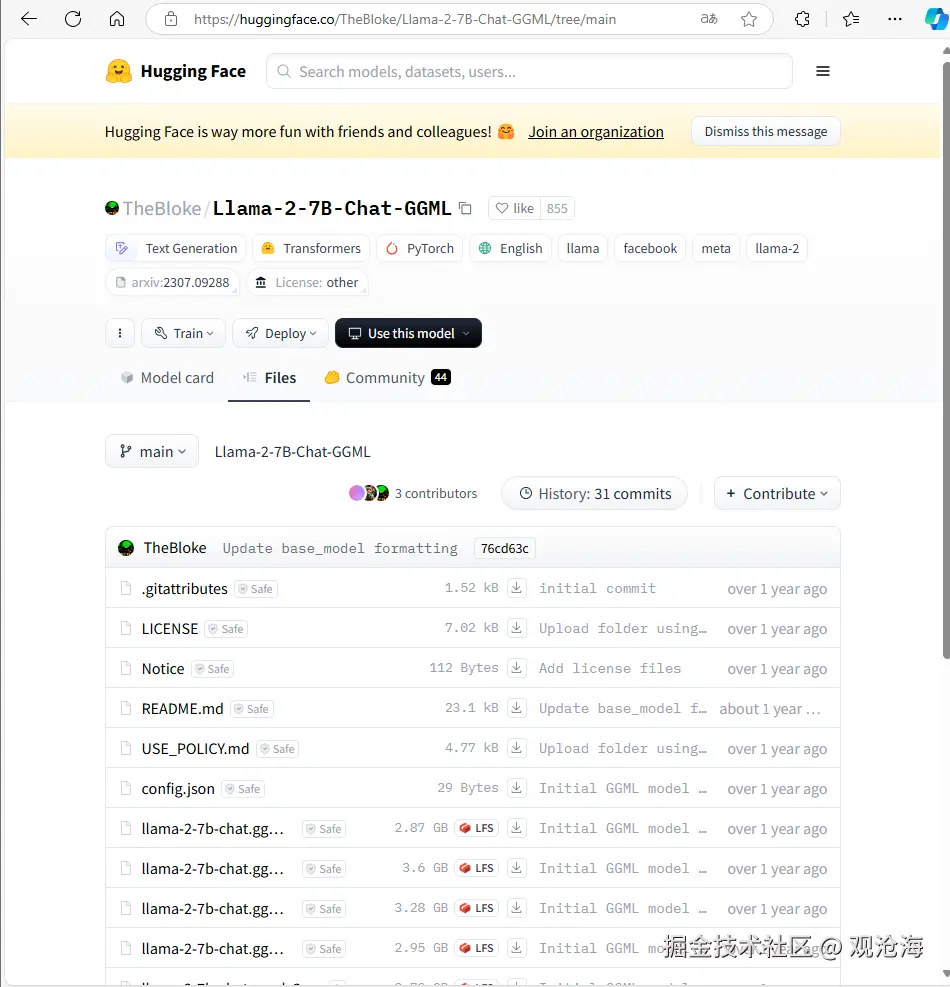Follow Join an organization link
950x987 pixels.
click(x=596, y=132)
